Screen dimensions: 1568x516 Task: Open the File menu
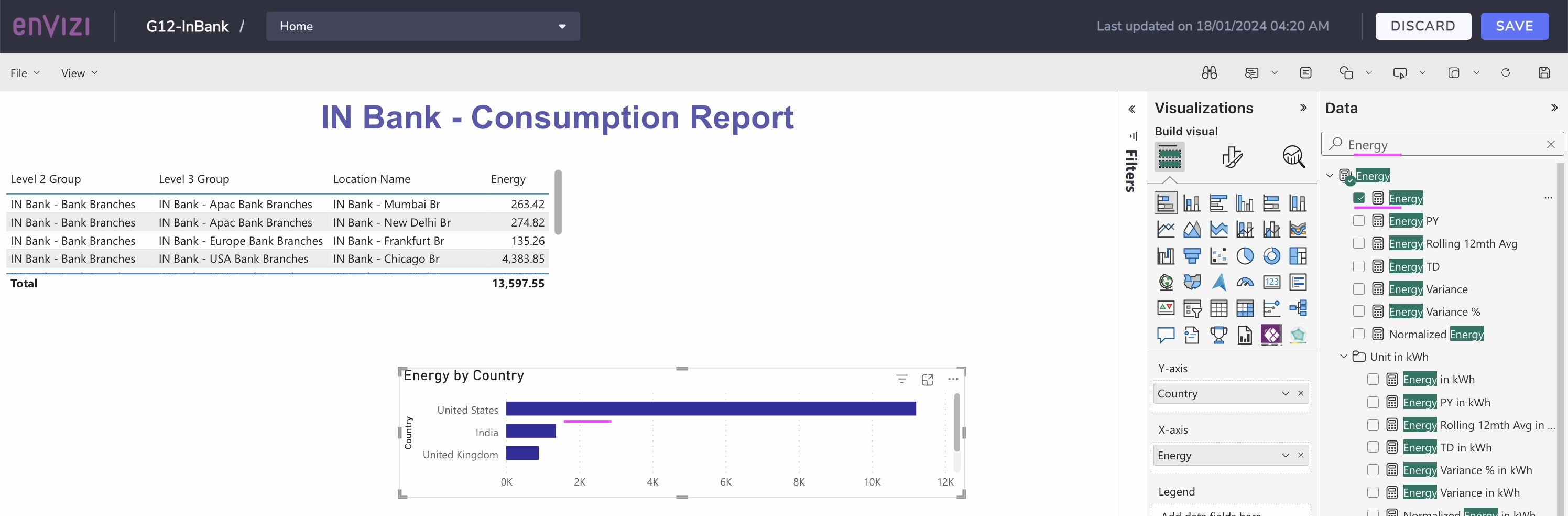[24, 72]
